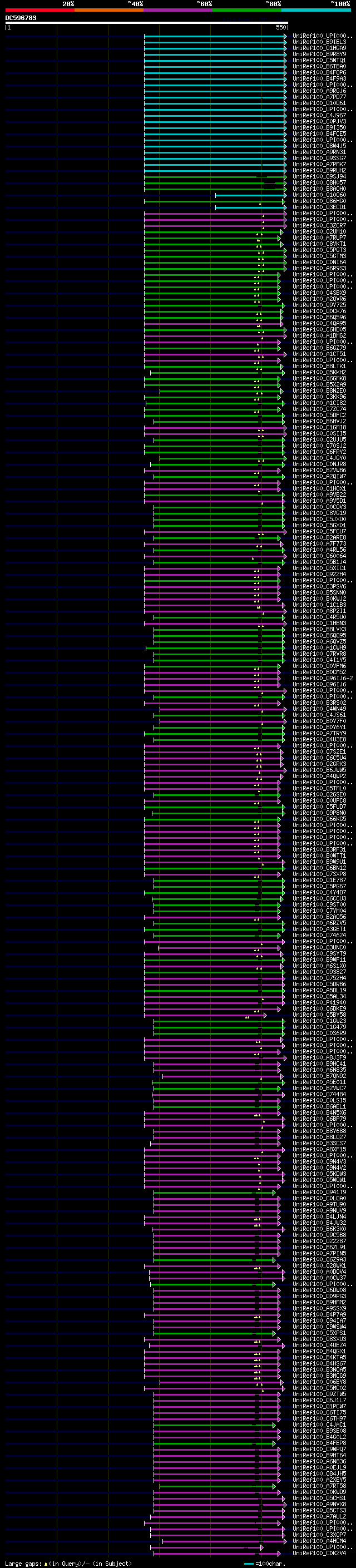Image resolution: width=356 pixels, height=1568 pixels.
Task: Select hit label UniRef100_Q9ZTW5
Action: [319, 1394]
